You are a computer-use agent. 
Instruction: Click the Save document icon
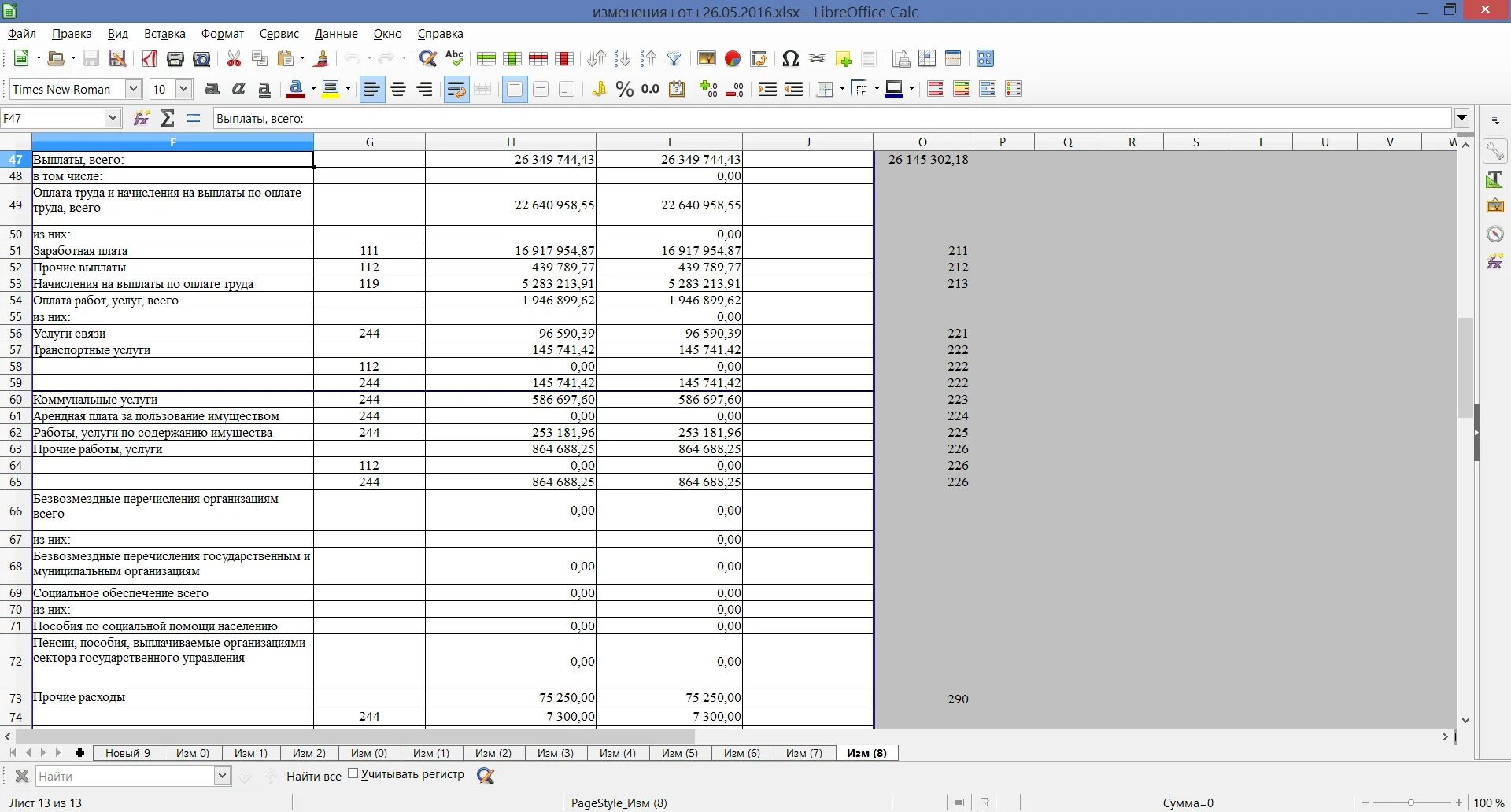(91, 58)
